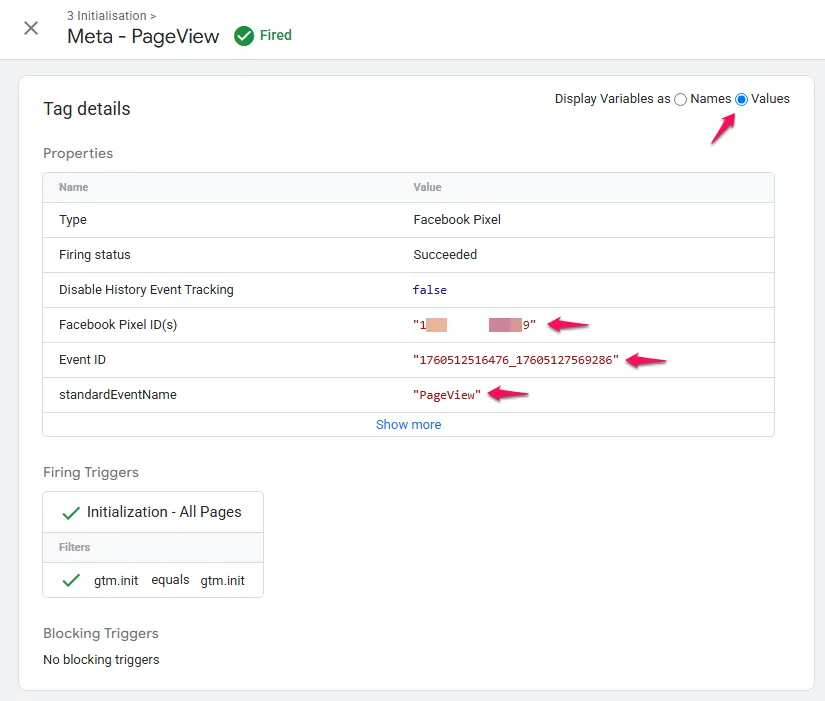The image size is (825, 701).
Task: Click the Name column header
Action: pyautogui.click(x=73, y=187)
